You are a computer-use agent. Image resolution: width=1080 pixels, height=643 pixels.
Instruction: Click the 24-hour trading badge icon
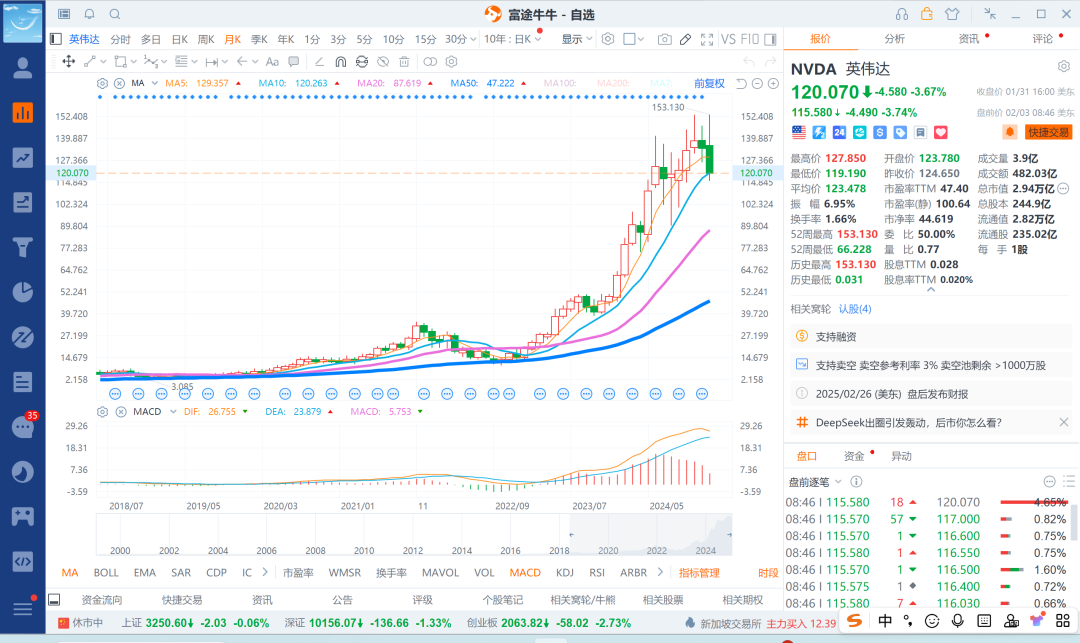pos(839,132)
